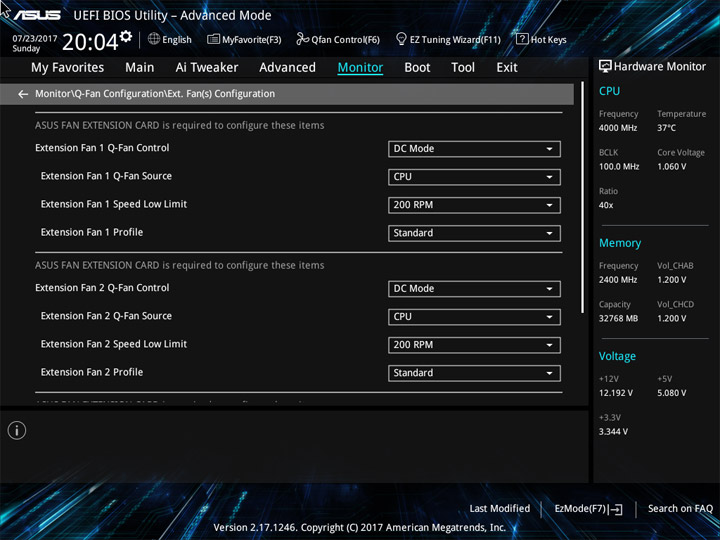The image size is (720, 540).
Task: Switch to Boot tab
Action: point(417,68)
